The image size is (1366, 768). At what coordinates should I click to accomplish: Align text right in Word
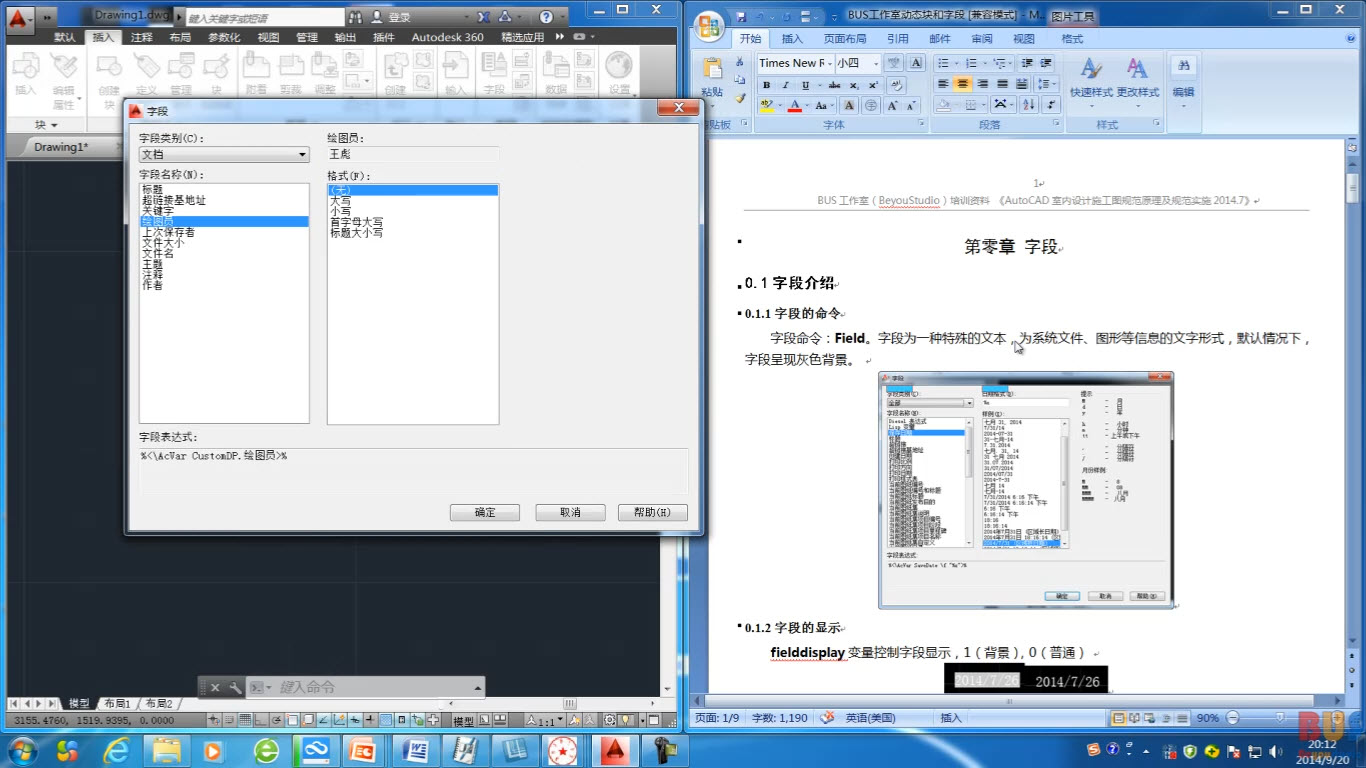point(982,84)
